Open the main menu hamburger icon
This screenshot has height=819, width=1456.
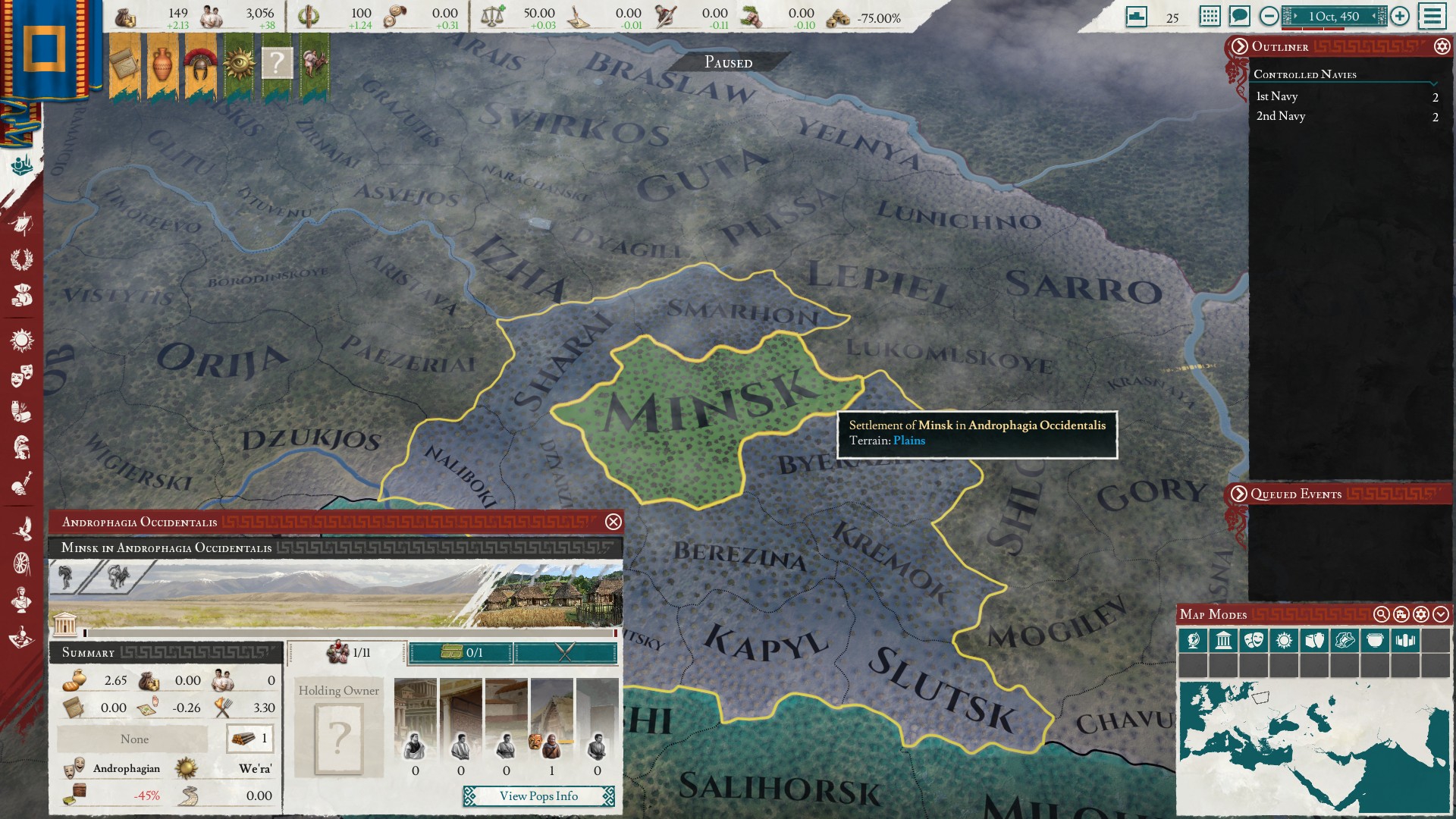pos(1432,16)
